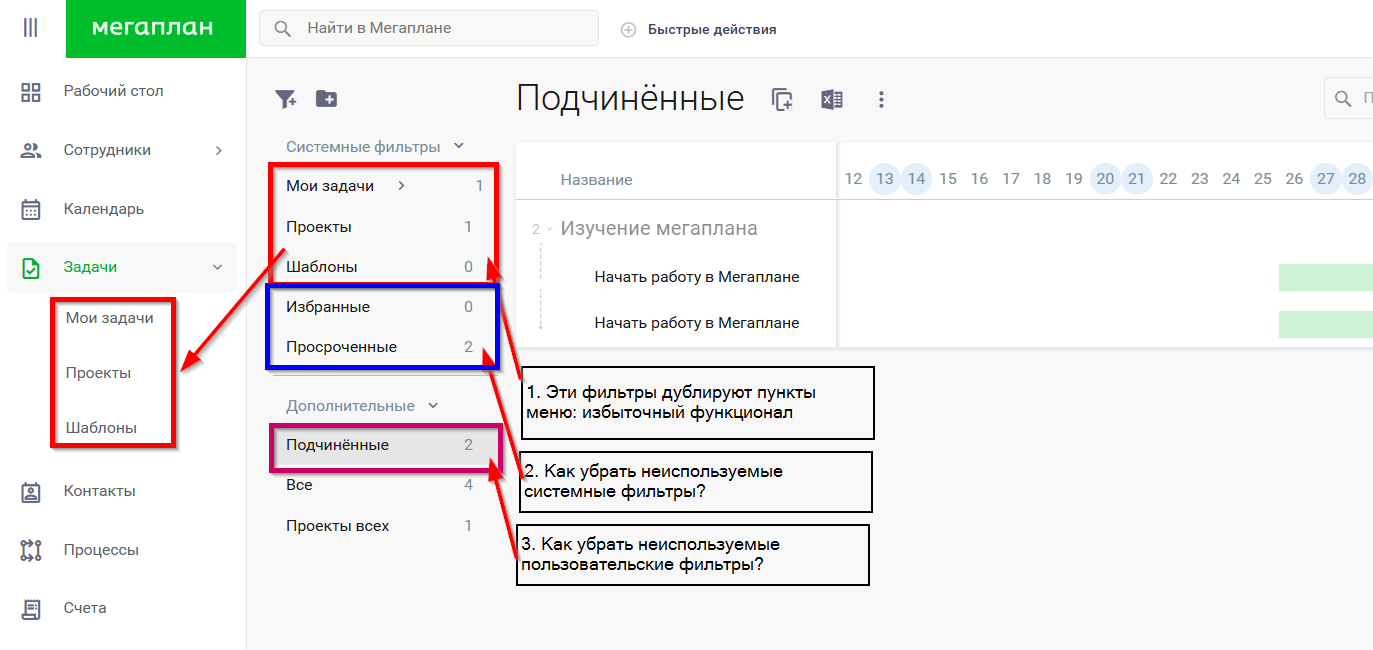Click the hamburger menu icon at top-left

(30, 29)
